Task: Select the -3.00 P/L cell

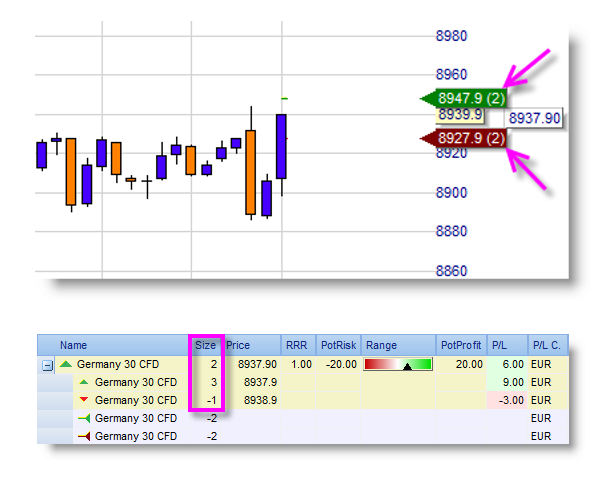Action: coord(506,400)
